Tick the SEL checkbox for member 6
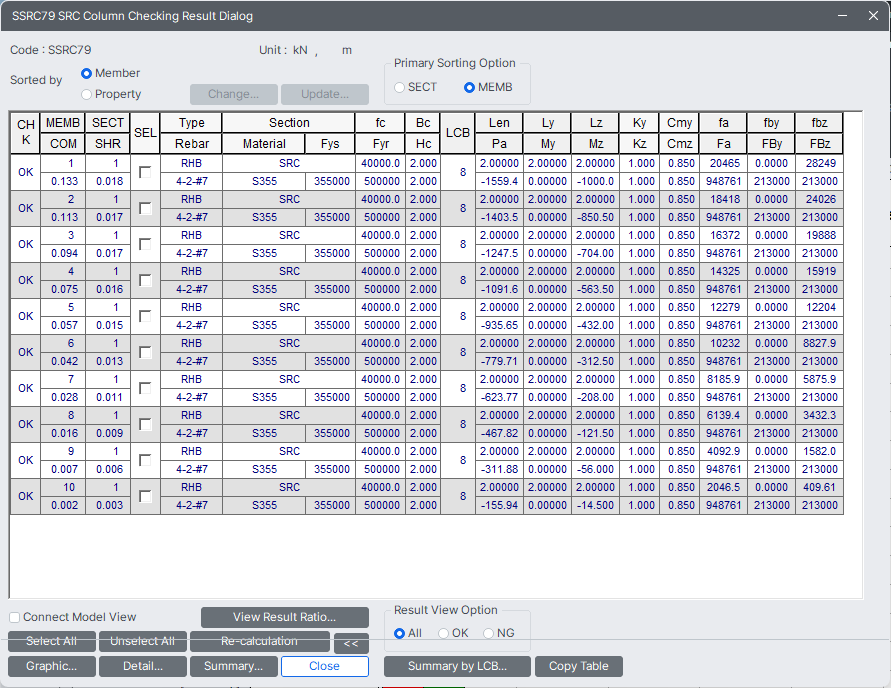 point(145,352)
